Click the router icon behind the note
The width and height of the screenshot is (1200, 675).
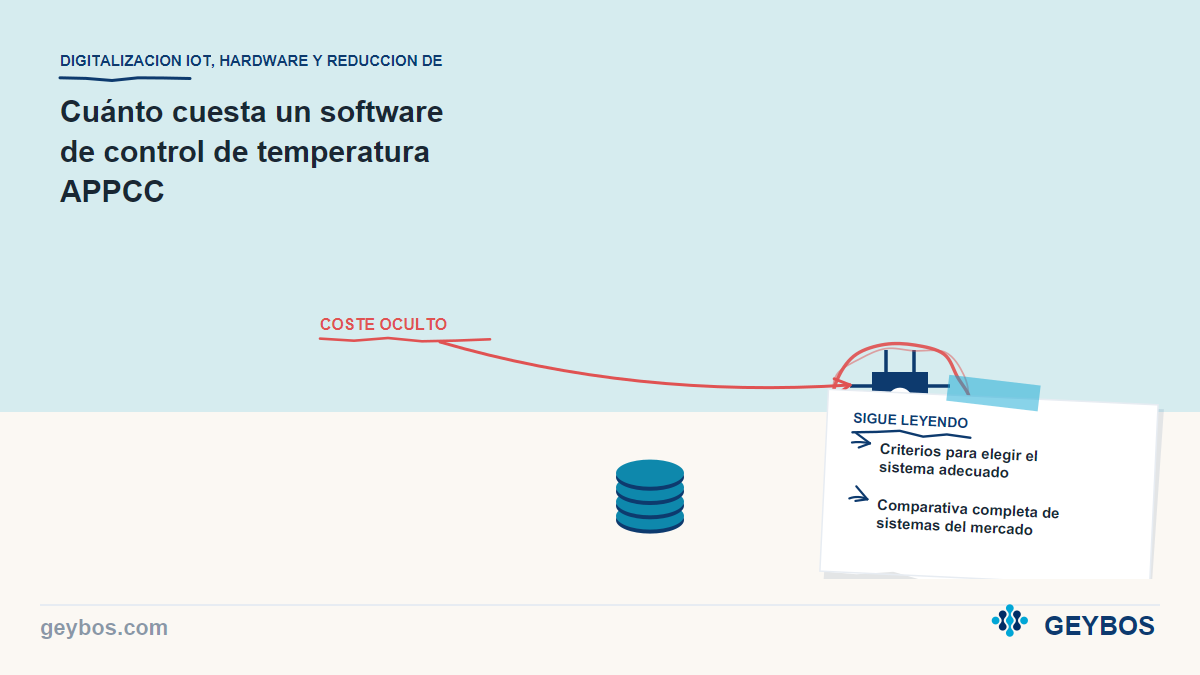pos(900,371)
